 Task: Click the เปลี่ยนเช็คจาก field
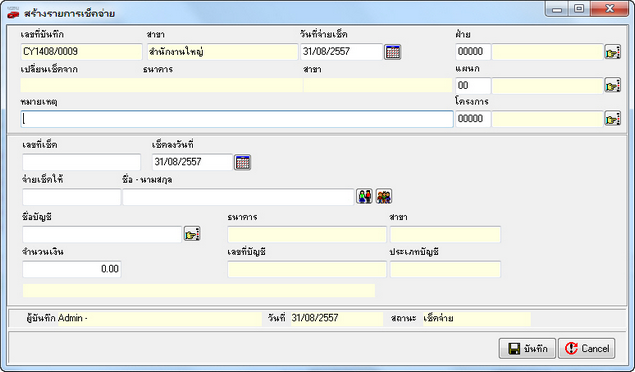pyautogui.click(x=162, y=85)
